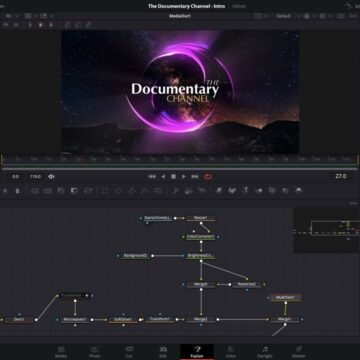Toggle the red loop playback button
The image size is (360, 360).
(208, 177)
